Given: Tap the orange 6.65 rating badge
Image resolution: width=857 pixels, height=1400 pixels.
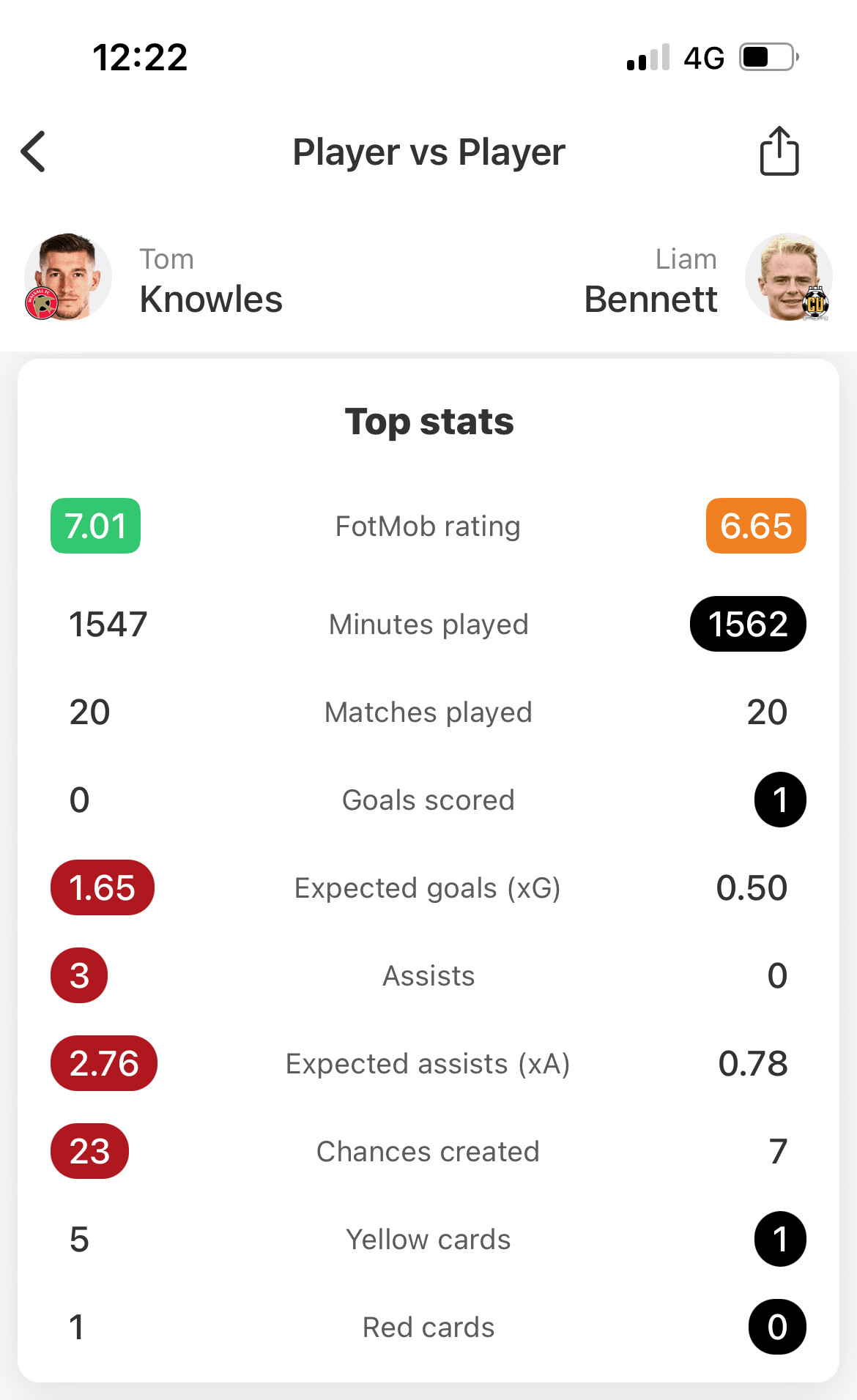Looking at the screenshot, I should pyautogui.click(x=756, y=526).
